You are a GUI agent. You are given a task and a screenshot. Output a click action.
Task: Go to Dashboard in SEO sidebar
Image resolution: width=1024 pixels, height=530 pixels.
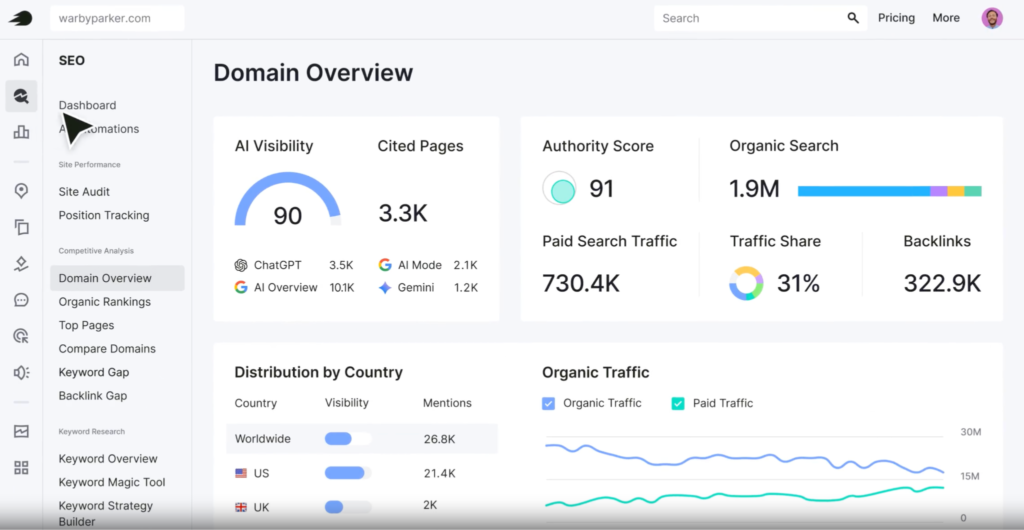(x=88, y=105)
